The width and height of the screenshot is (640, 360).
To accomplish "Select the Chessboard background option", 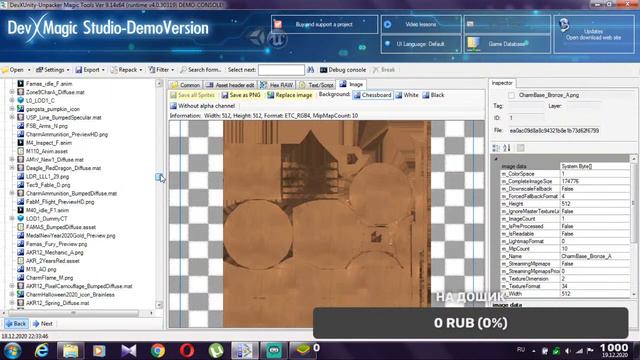I will [x=373, y=95].
